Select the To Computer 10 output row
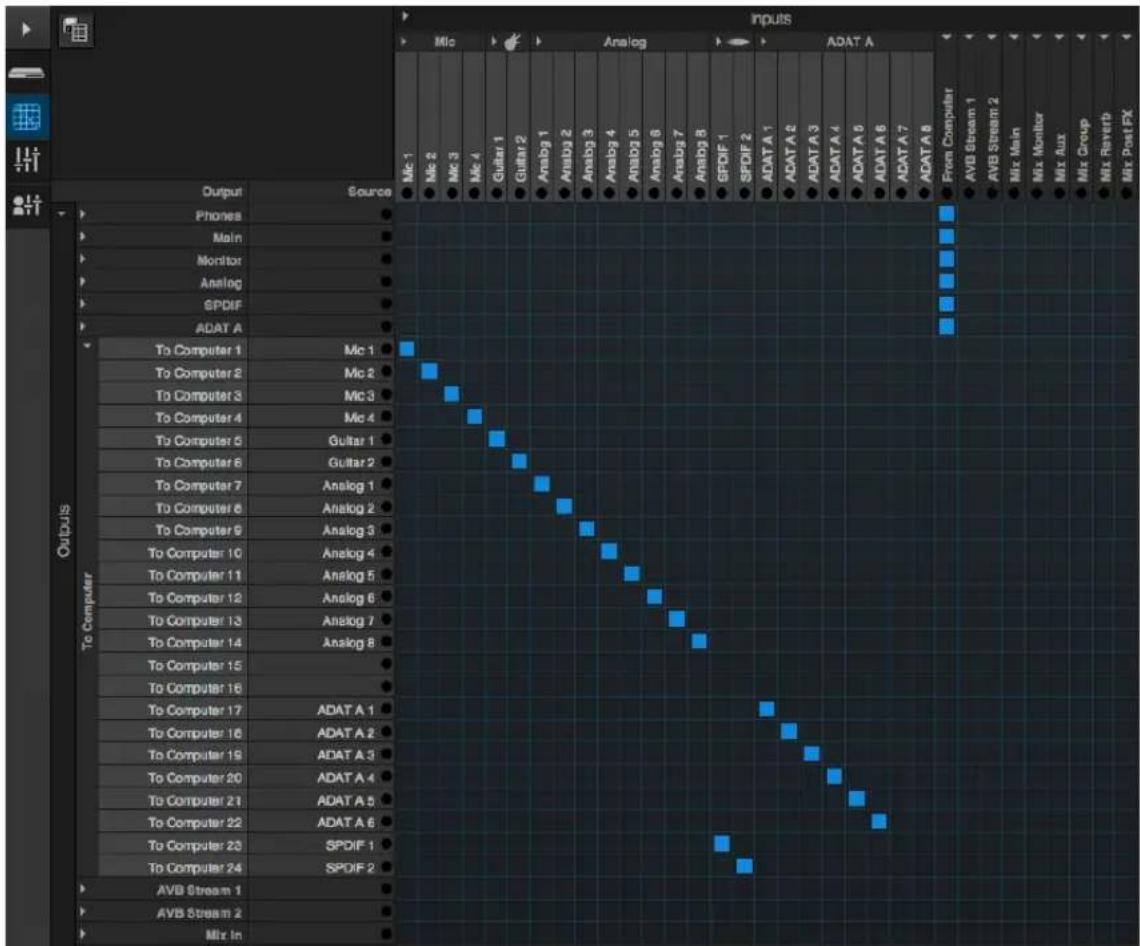The height and width of the screenshot is (946, 1140). tap(171, 553)
